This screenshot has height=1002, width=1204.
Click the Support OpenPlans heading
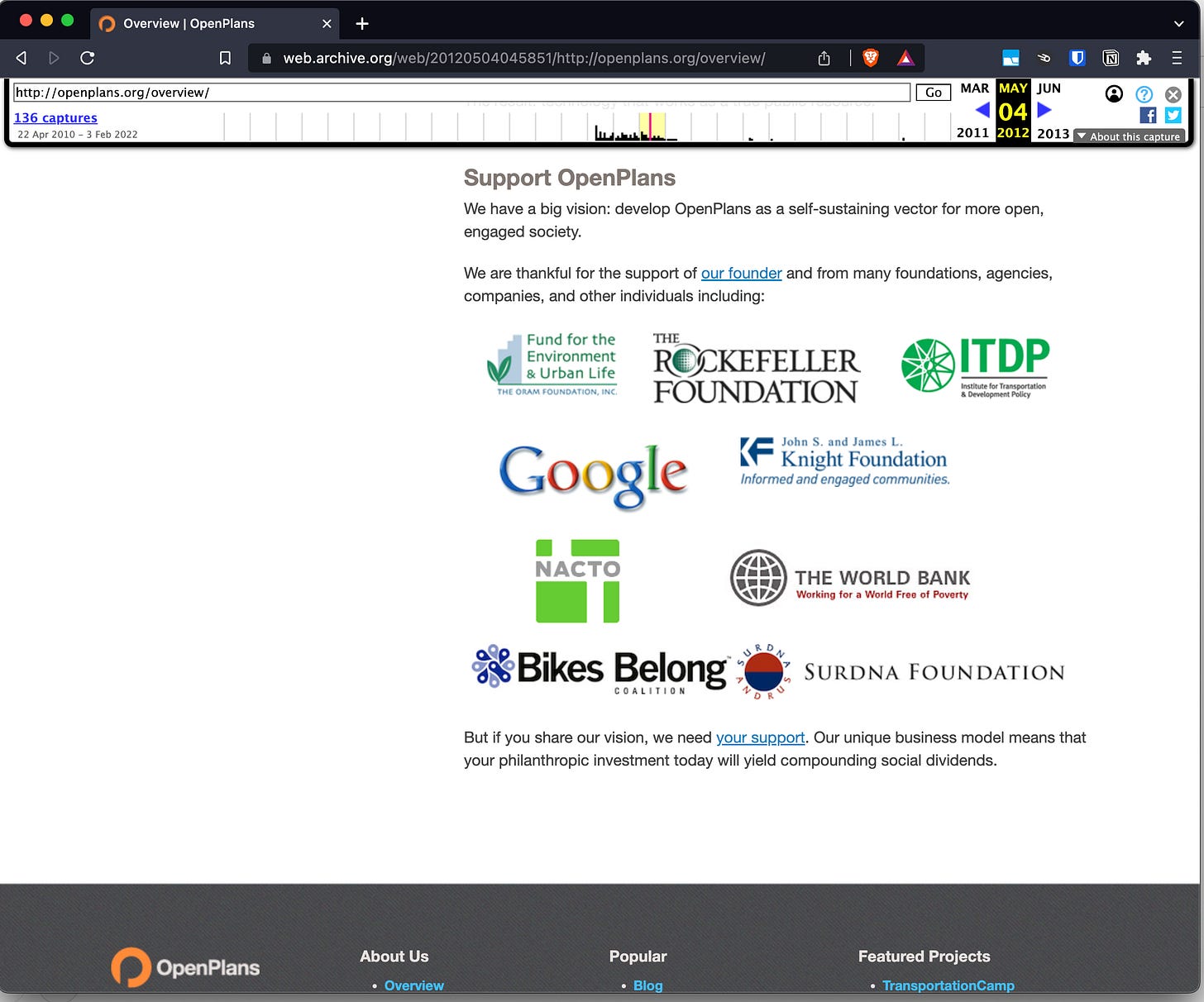(x=569, y=178)
